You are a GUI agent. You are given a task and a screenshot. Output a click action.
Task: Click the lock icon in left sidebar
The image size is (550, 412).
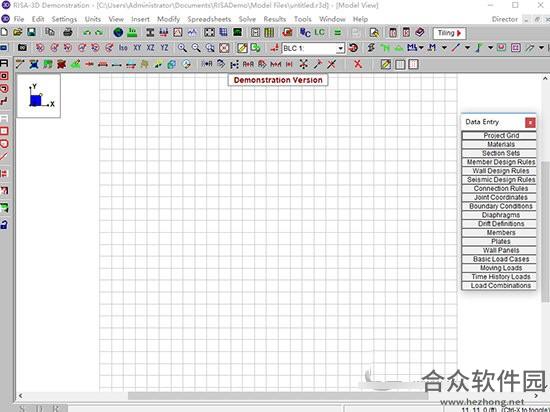coord(4,225)
